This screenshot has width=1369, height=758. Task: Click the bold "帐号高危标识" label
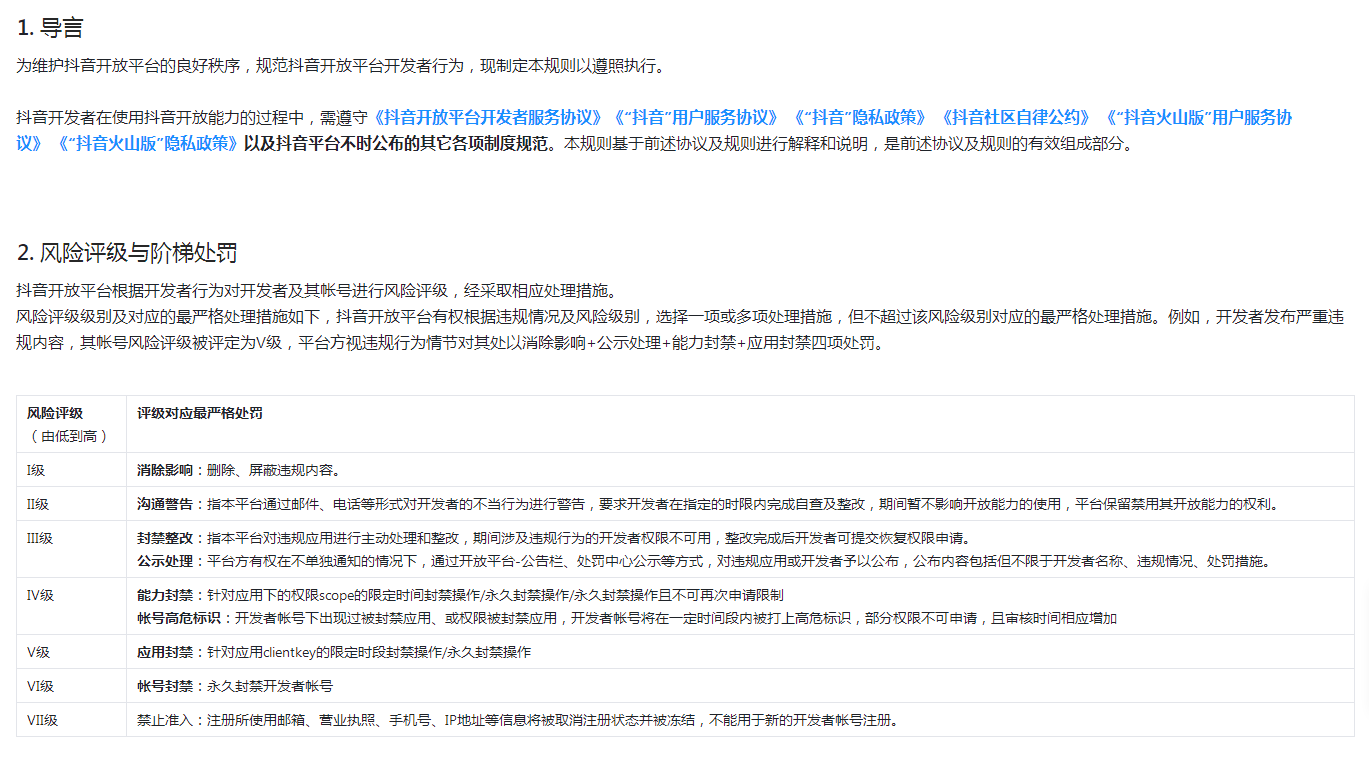179,618
